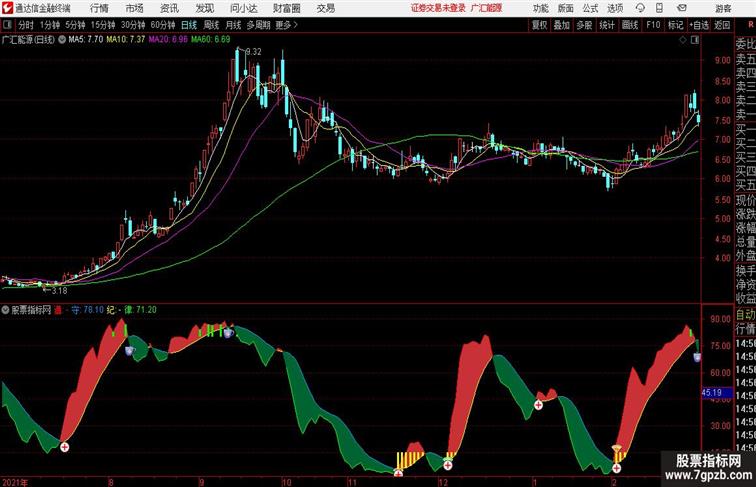Toggle the side panel icon at chart top right

tap(695, 40)
